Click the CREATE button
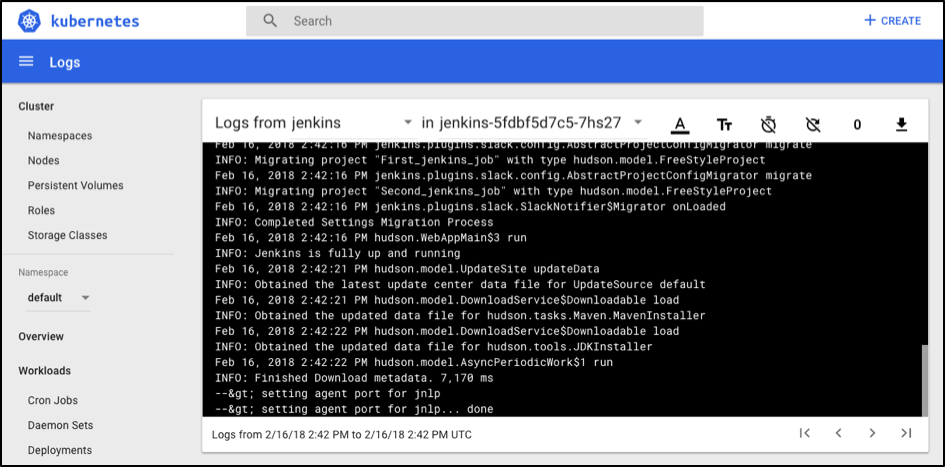Viewport: 945px width, 467px height. pyautogui.click(x=893, y=21)
